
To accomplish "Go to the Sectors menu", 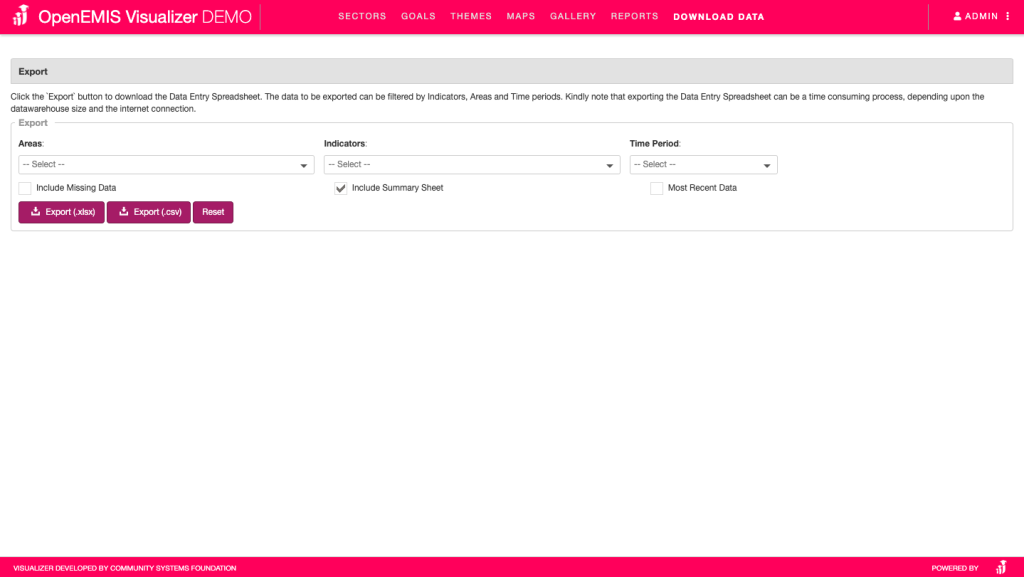I will (362, 17).
